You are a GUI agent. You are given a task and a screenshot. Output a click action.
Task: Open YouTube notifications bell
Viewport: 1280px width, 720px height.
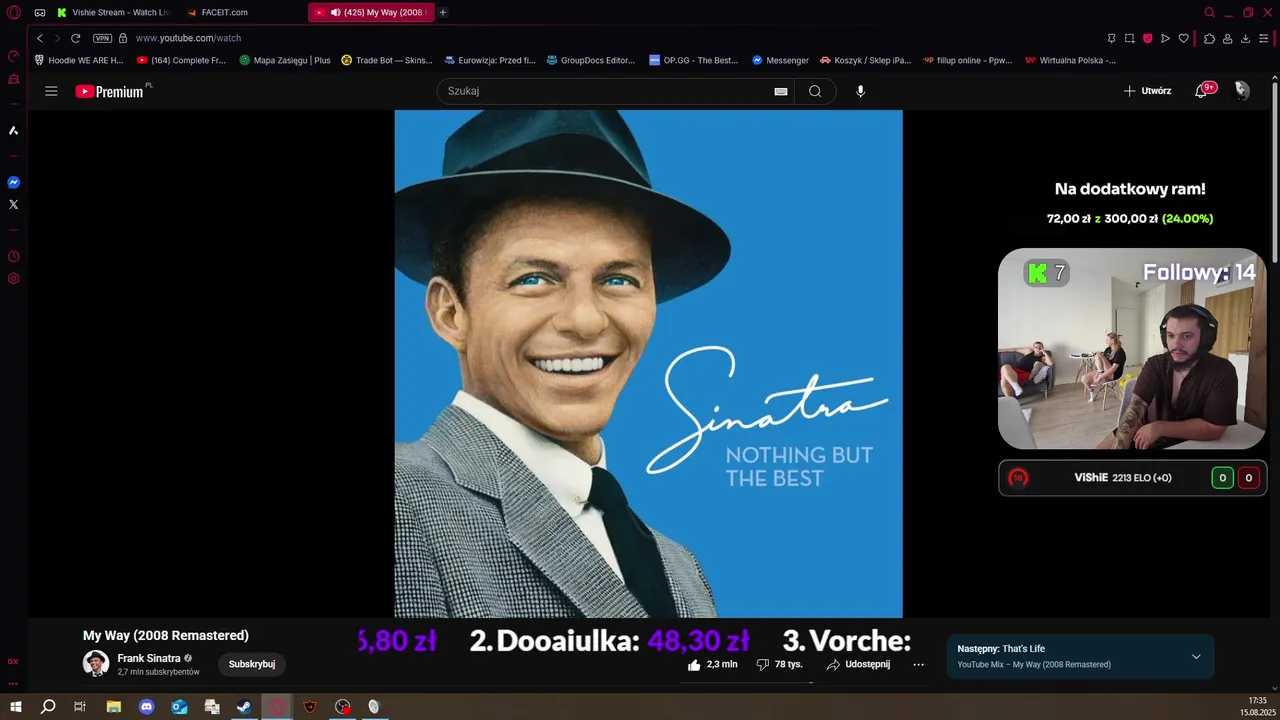1202,91
